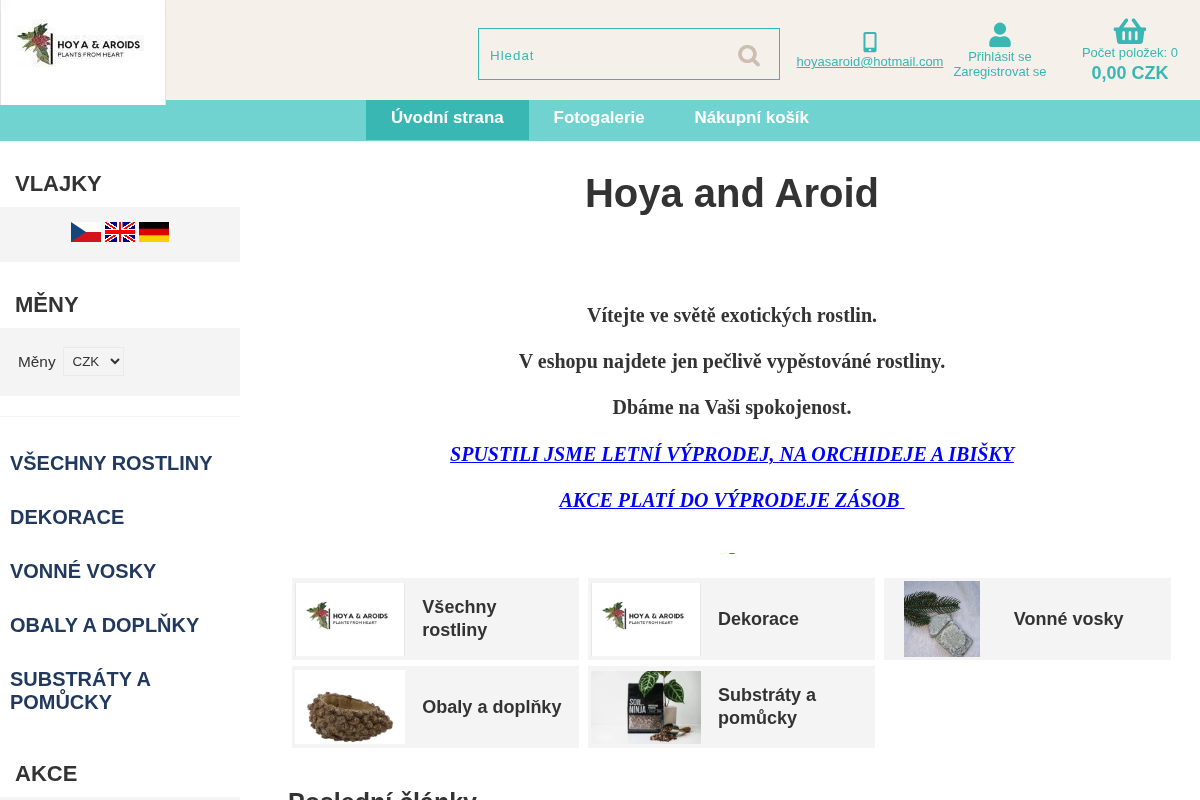Click the Všechny rostliny category thumbnail
This screenshot has height=800, width=1200.
tap(350, 619)
